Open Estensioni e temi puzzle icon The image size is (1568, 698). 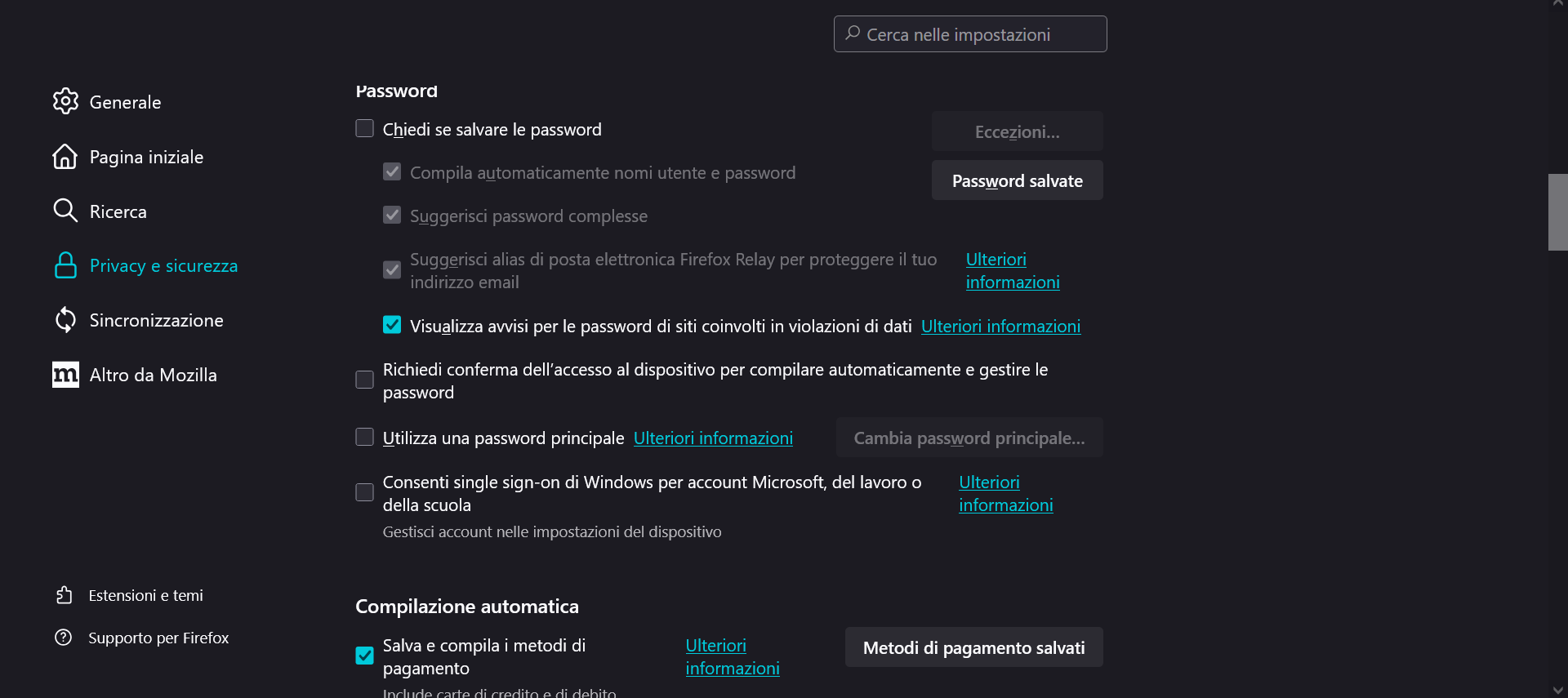[x=64, y=595]
